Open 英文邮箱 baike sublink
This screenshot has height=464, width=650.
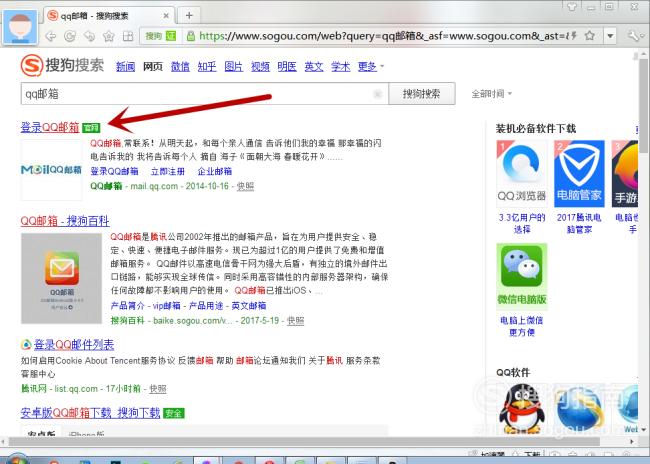(x=249, y=306)
